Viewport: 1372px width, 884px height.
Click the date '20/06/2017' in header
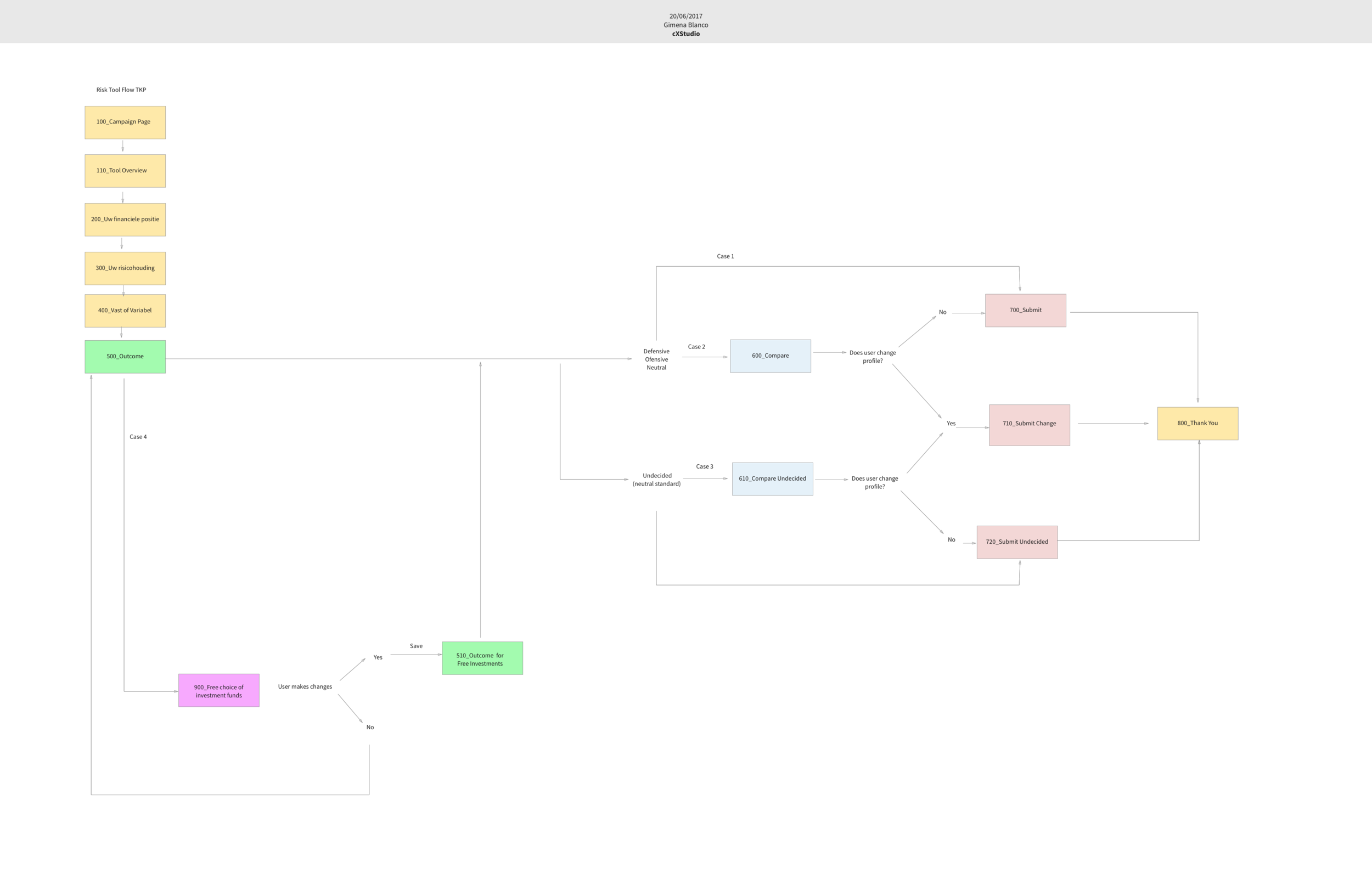coord(685,16)
